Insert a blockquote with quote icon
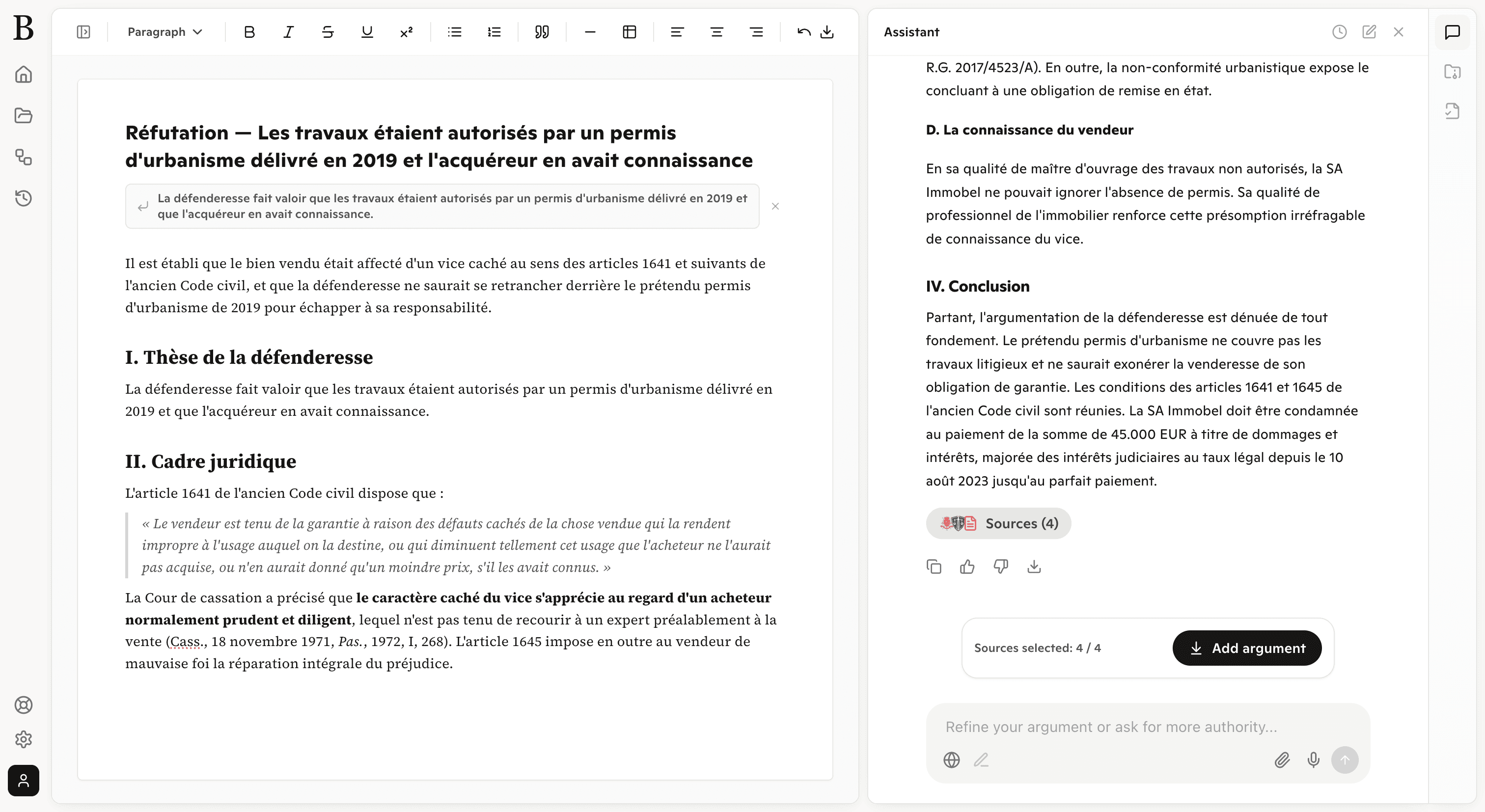This screenshot has width=1485, height=812. coord(541,32)
